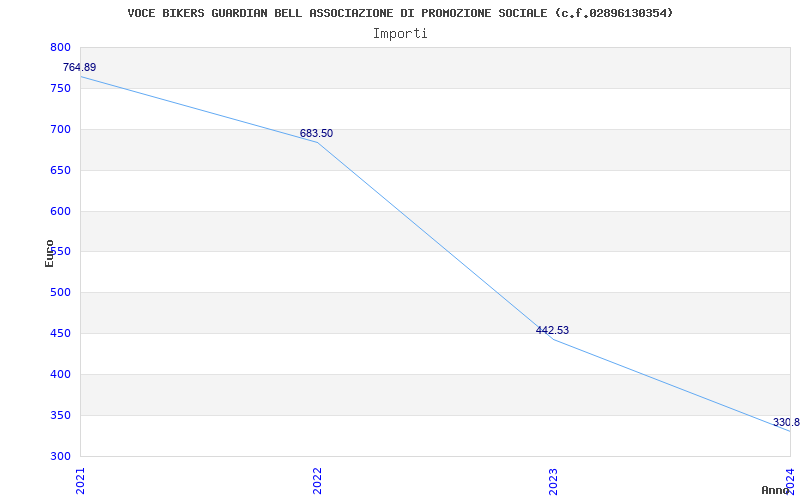Select the 683.50 data label
Screen dimensions: 800x500
tap(316, 133)
